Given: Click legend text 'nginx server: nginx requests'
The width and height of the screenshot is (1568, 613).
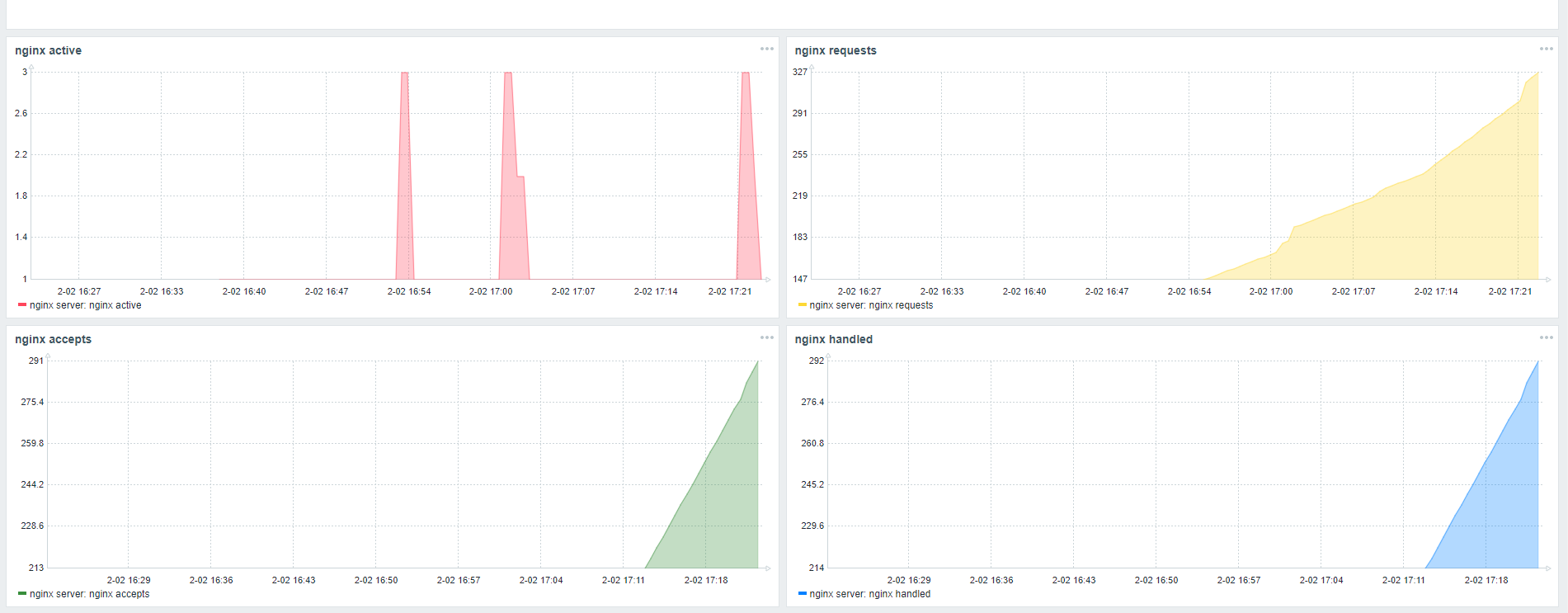Looking at the screenshot, I should [x=872, y=305].
